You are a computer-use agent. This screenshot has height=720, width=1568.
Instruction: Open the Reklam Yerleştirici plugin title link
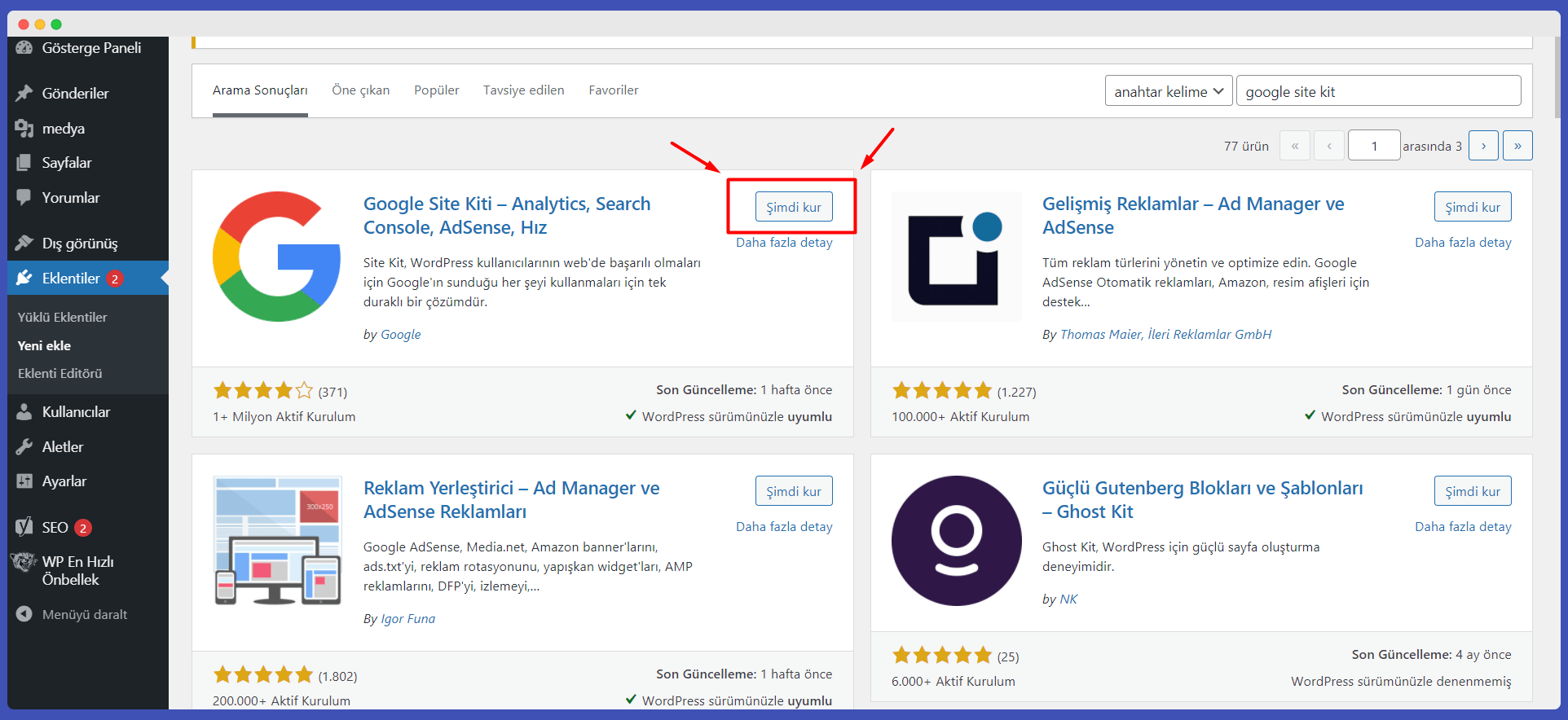point(512,500)
